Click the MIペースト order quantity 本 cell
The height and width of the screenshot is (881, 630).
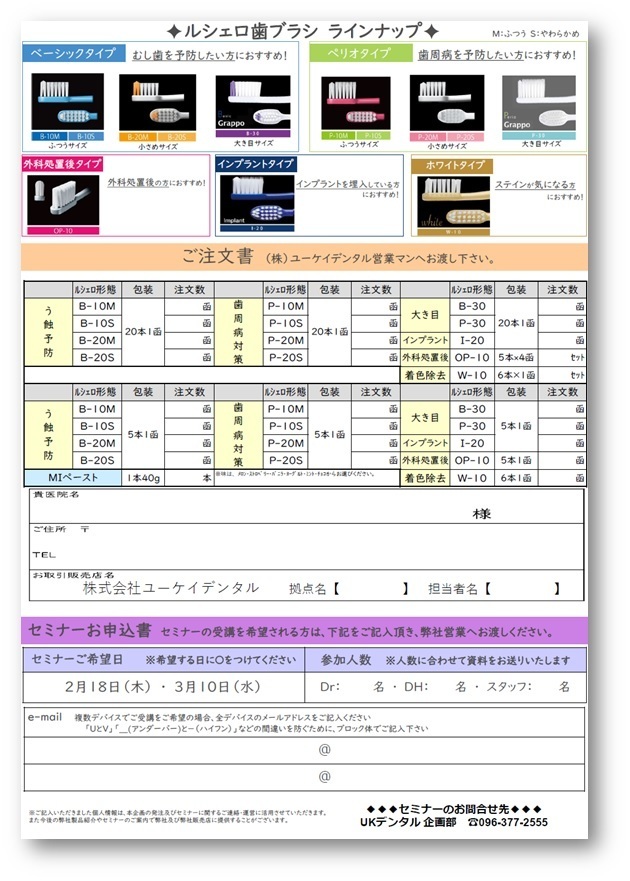(189, 478)
